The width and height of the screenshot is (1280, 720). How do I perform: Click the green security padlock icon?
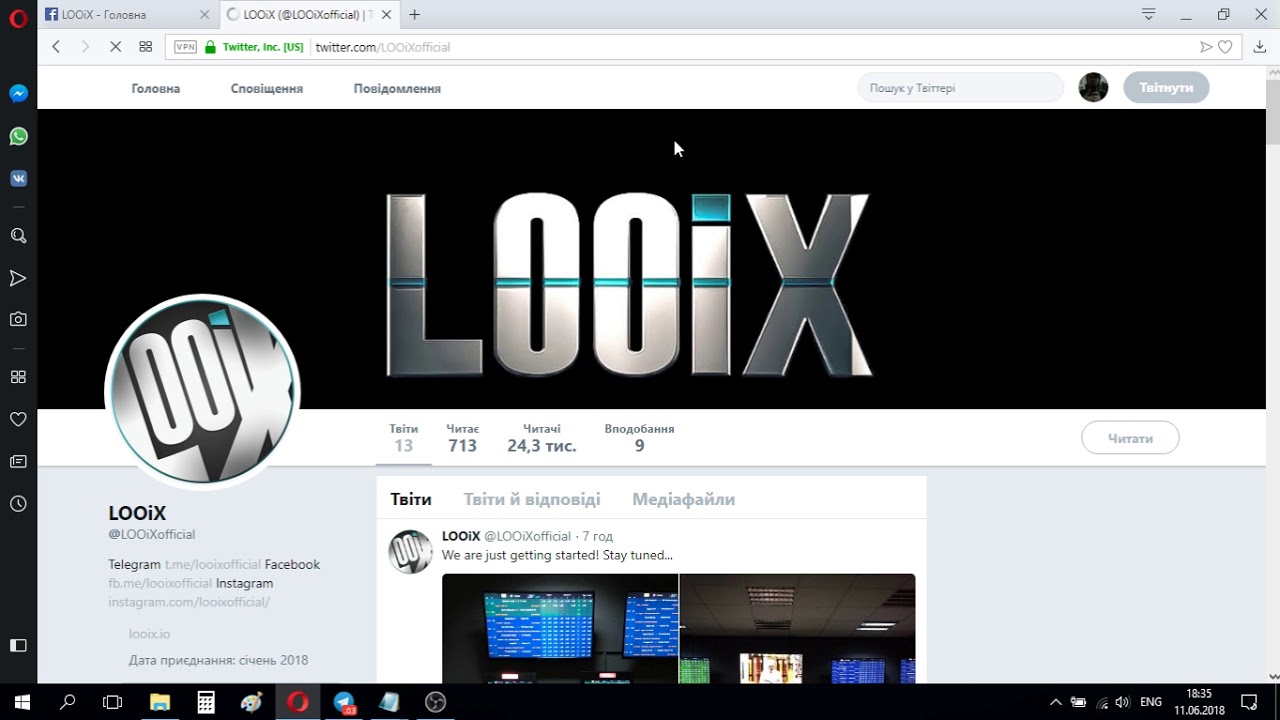(x=210, y=47)
